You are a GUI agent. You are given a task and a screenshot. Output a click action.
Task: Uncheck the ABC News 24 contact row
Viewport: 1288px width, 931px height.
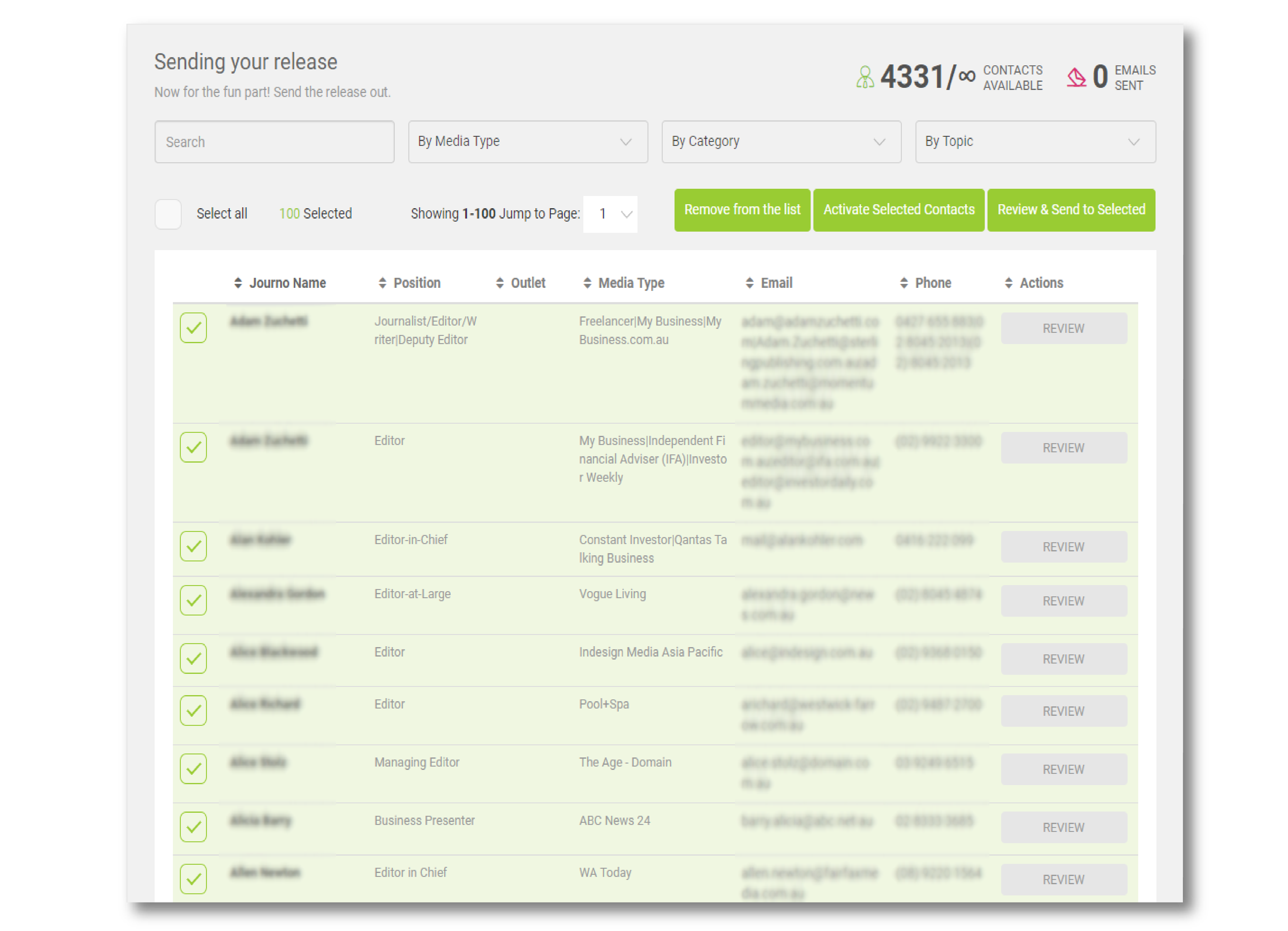pyautogui.click(x=193, y=827)
